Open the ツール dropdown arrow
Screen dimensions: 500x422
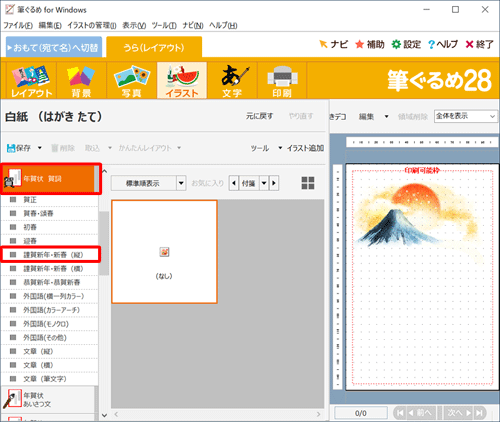(x=280, y=148)
